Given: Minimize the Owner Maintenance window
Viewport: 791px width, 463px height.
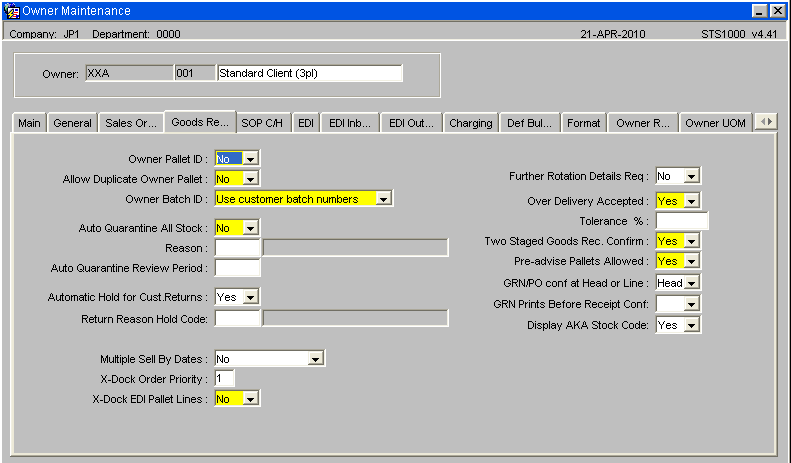Looking at the screenshot, I should pos(759,11).
